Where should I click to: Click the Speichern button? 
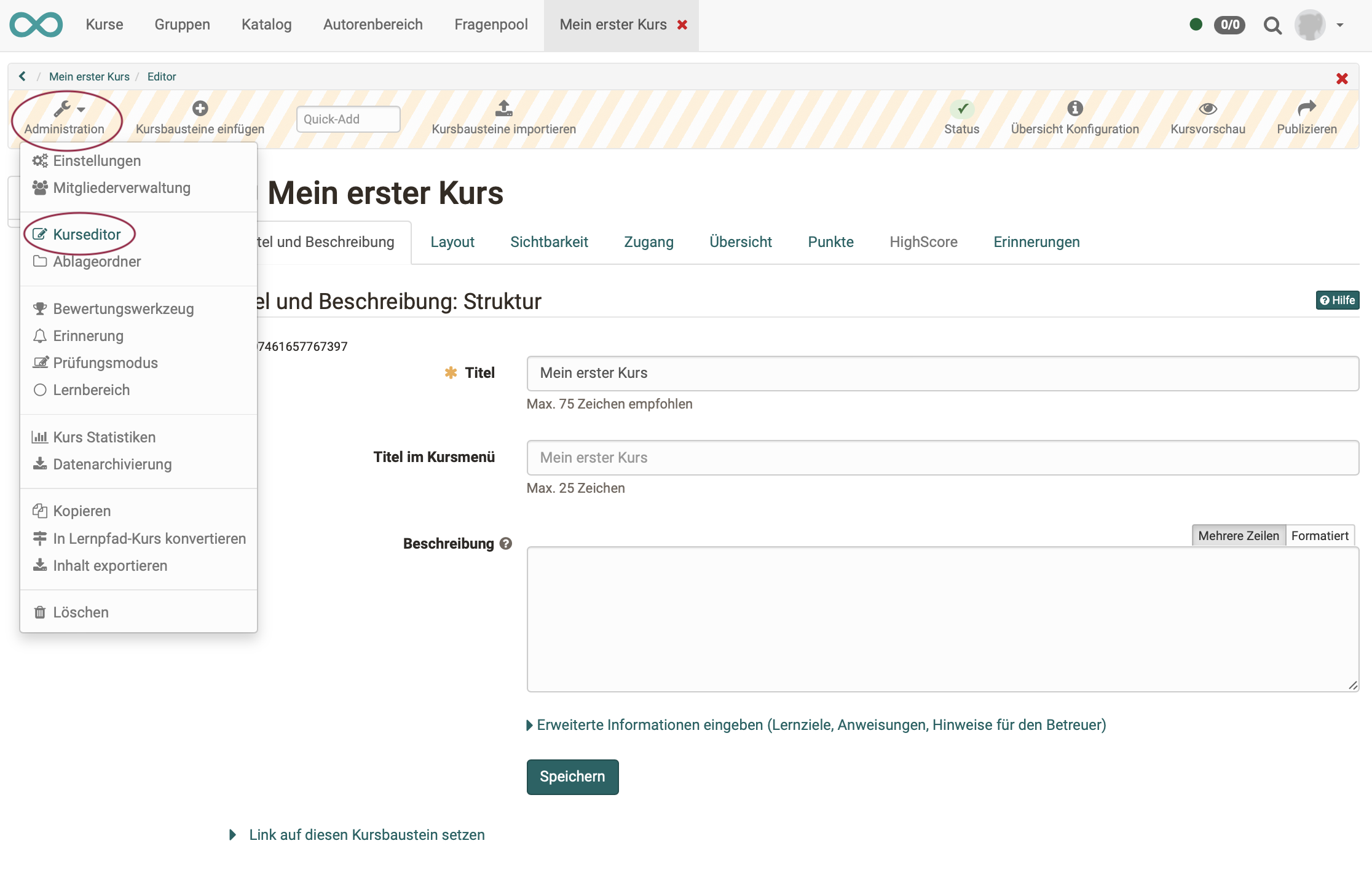coord(572,777)
